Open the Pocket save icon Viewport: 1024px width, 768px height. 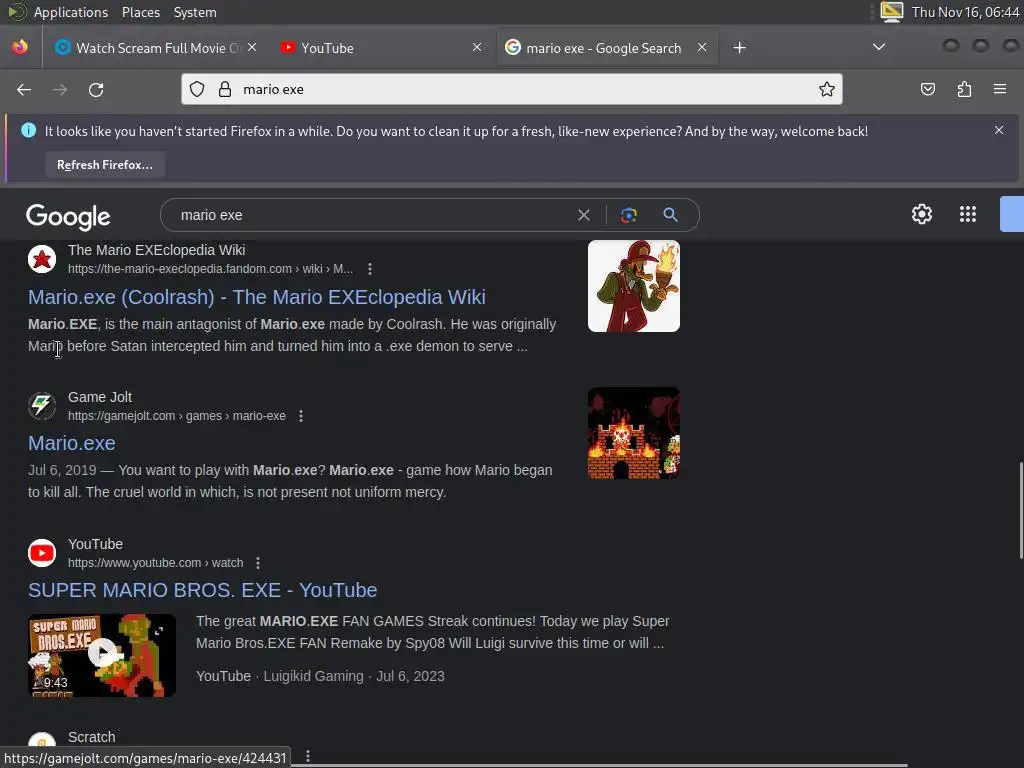(x=928, y=89)
